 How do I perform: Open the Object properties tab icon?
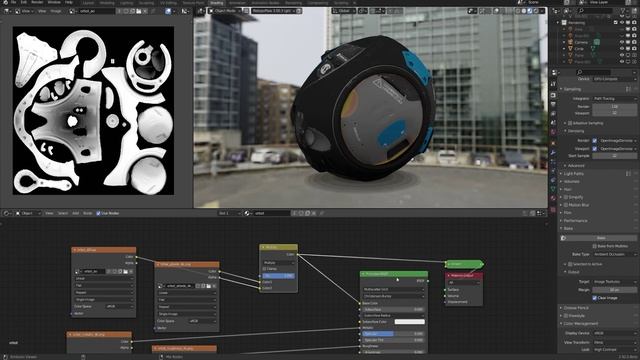tap(553, 143)
